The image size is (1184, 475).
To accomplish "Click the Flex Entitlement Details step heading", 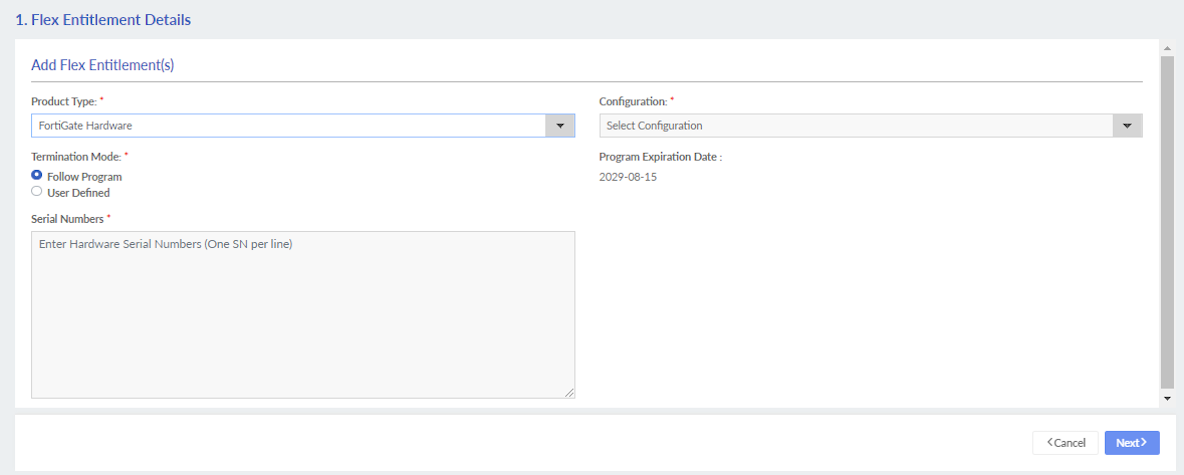I will 103,19.
